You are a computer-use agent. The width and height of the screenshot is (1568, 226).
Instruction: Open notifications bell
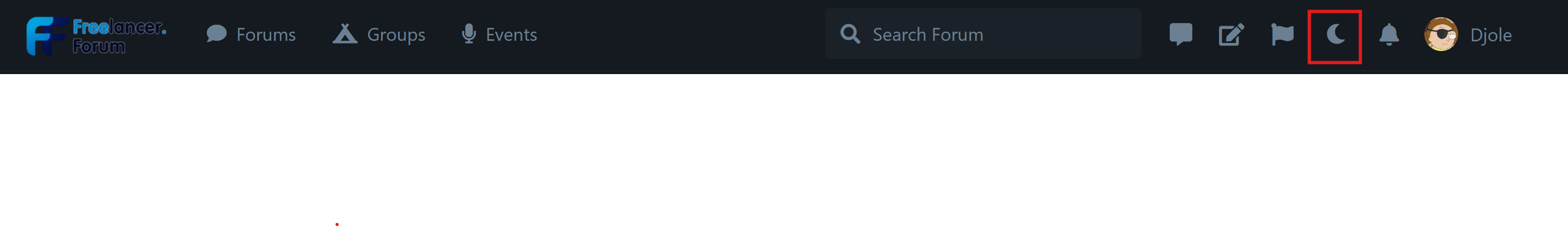point(1389,35)
